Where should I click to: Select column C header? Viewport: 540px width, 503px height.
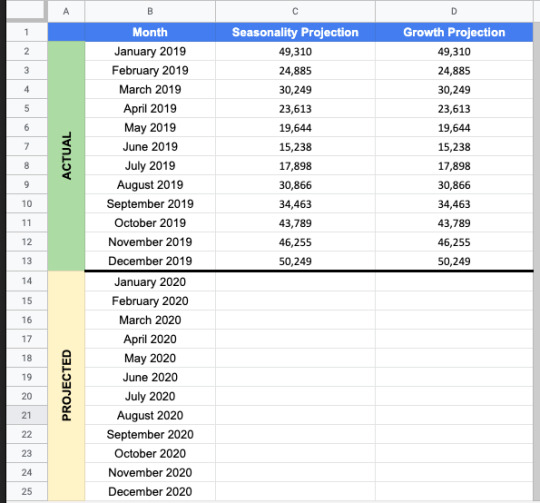pos(295,11)
